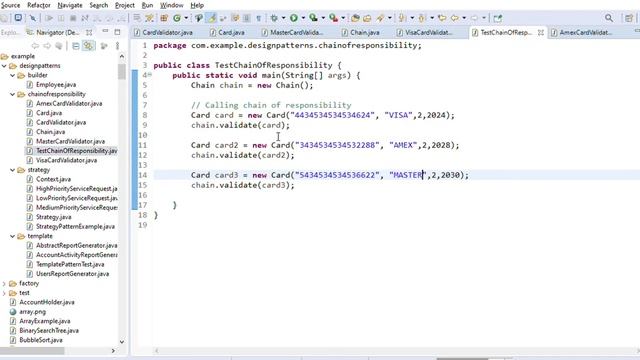This screenshot has width=640, height=360.
Task: Collapse the strategy folder
Action: tap(13, 170)
